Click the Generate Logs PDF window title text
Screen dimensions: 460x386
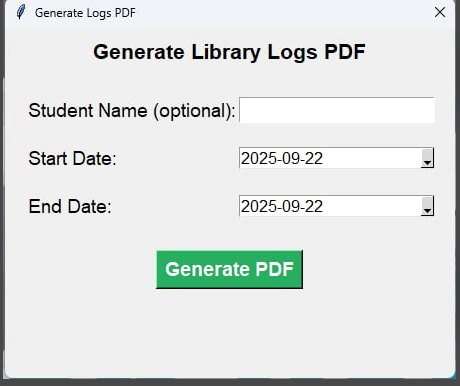coord(85,13)
